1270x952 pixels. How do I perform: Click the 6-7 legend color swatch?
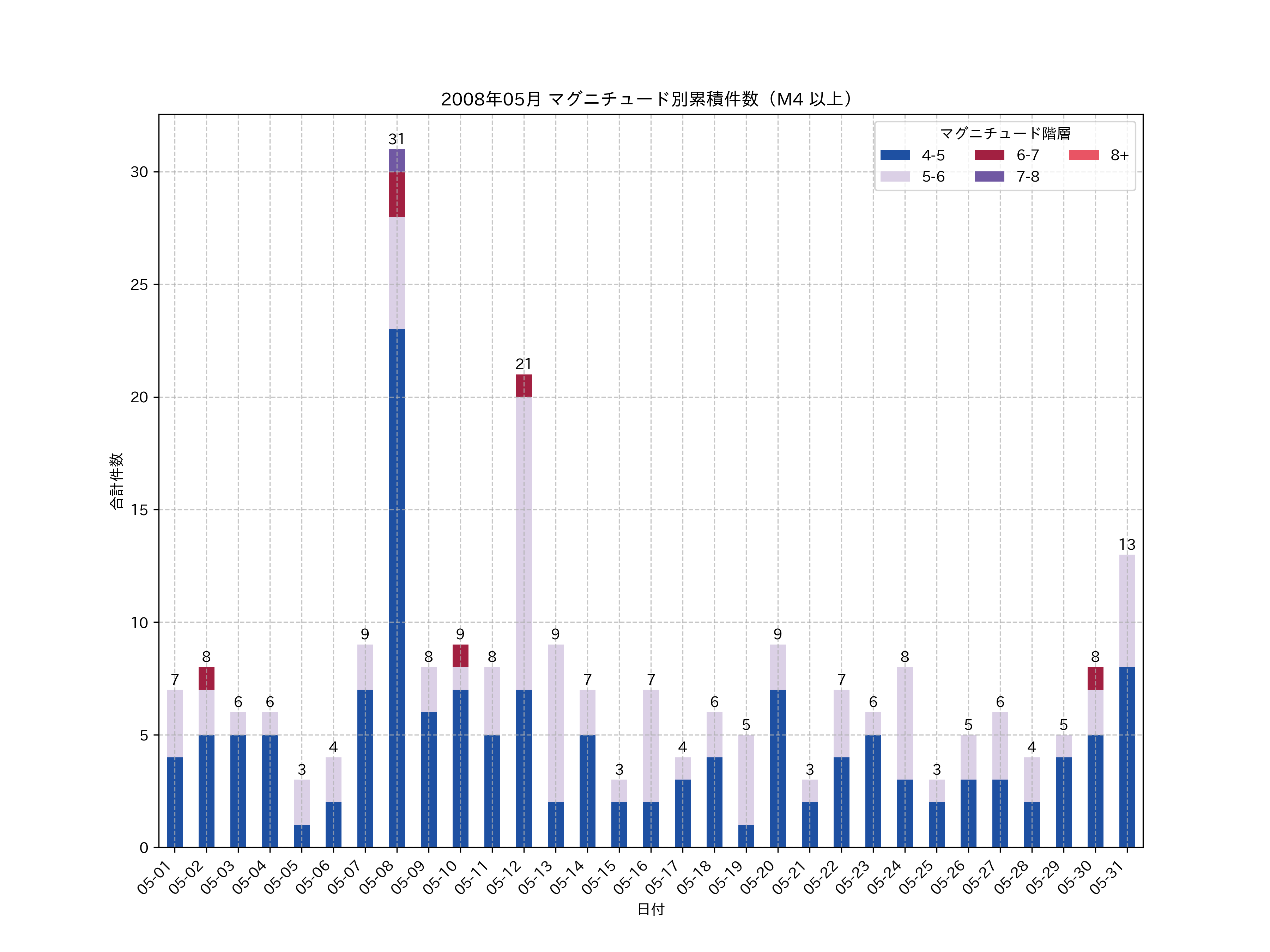(989, 155)
